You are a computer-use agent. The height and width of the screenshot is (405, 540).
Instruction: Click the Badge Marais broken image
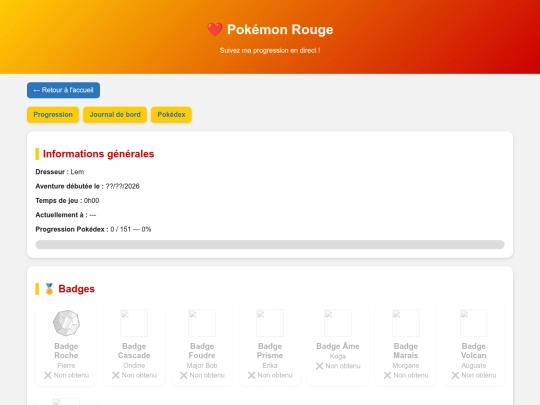406,323
